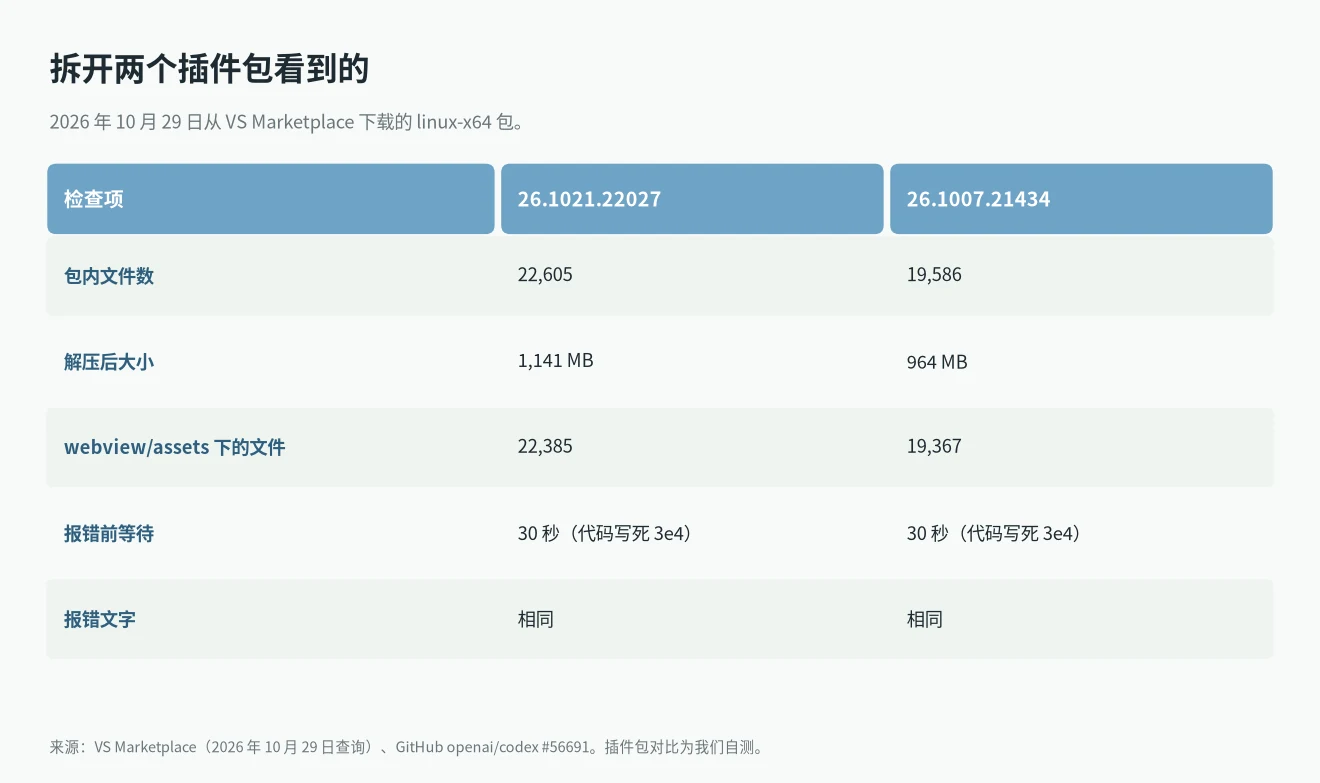Select the 26.1021.22027 column header
This screenshot has width=1320, height=783.
coord(692,199)
